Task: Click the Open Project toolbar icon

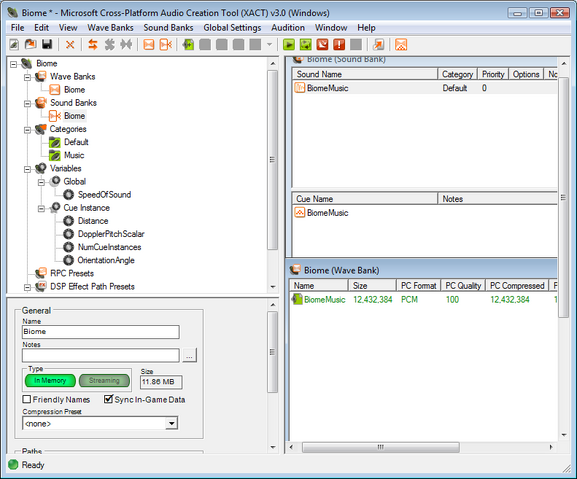Action: 31,45
